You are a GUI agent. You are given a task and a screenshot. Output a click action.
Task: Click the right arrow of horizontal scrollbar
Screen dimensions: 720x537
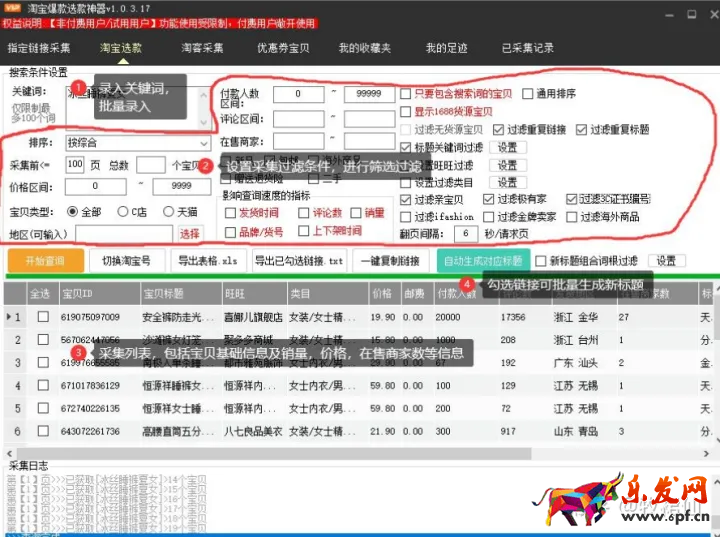tap(706, 453)
